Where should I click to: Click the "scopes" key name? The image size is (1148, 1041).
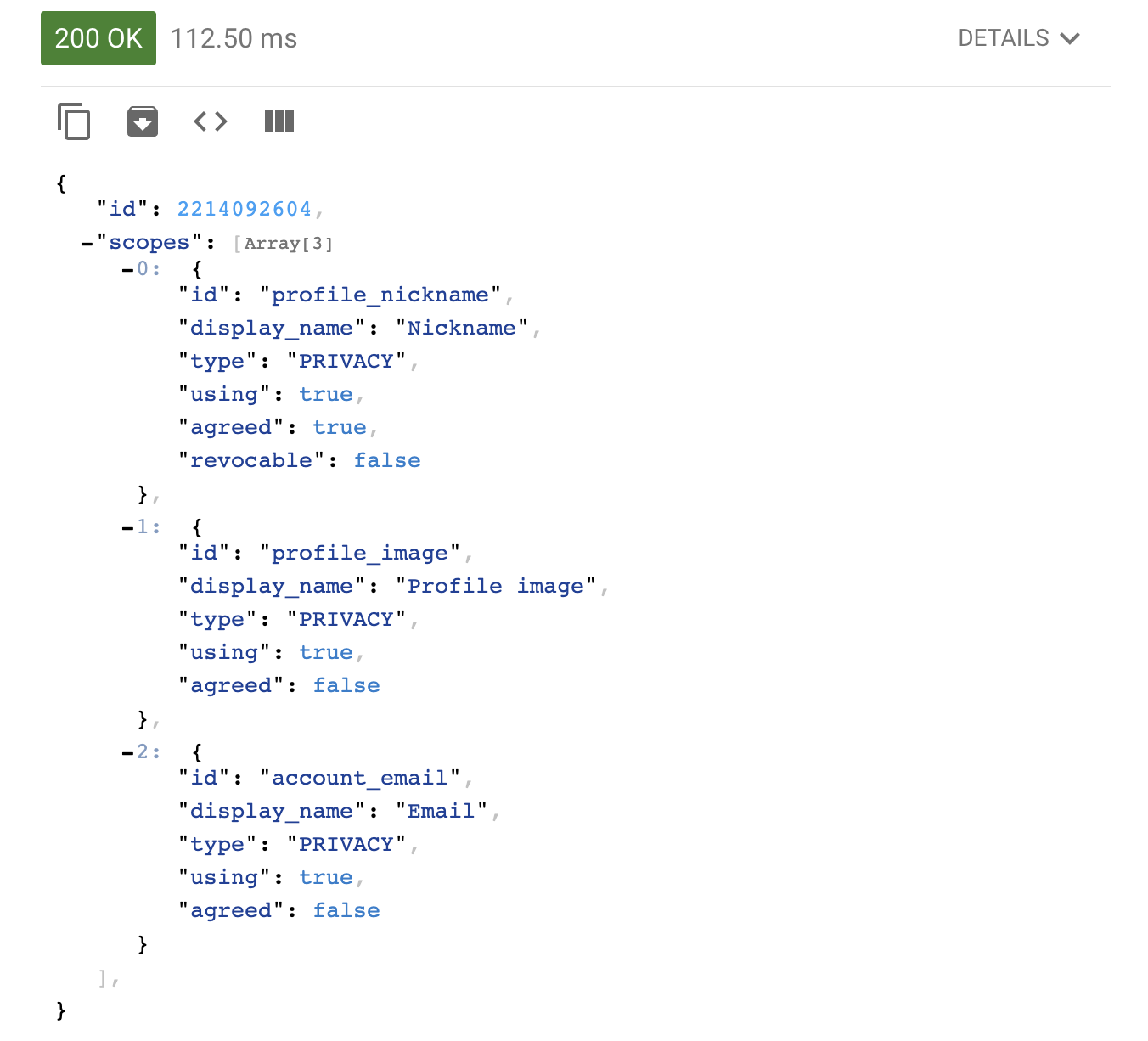tap(149, 243)
